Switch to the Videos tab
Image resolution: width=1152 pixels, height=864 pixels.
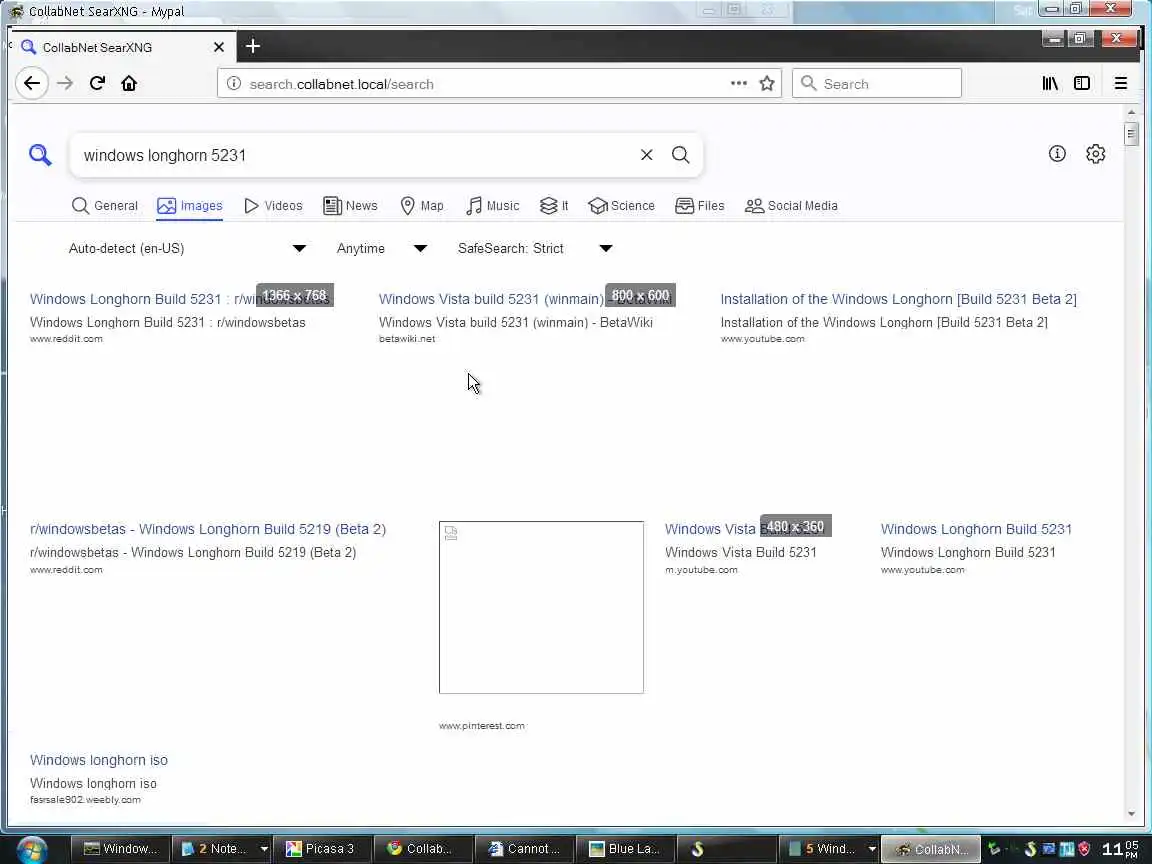[273, 206]
